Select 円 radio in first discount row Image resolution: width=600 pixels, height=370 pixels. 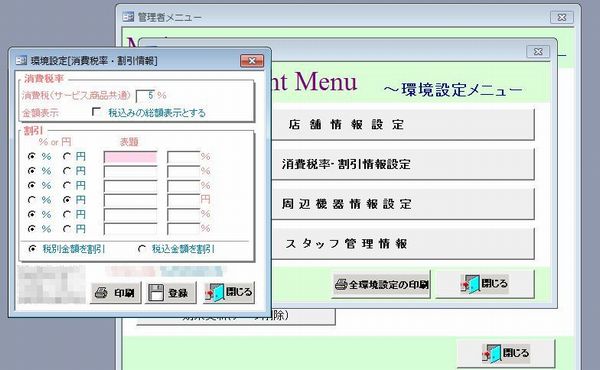click(67, 156)
